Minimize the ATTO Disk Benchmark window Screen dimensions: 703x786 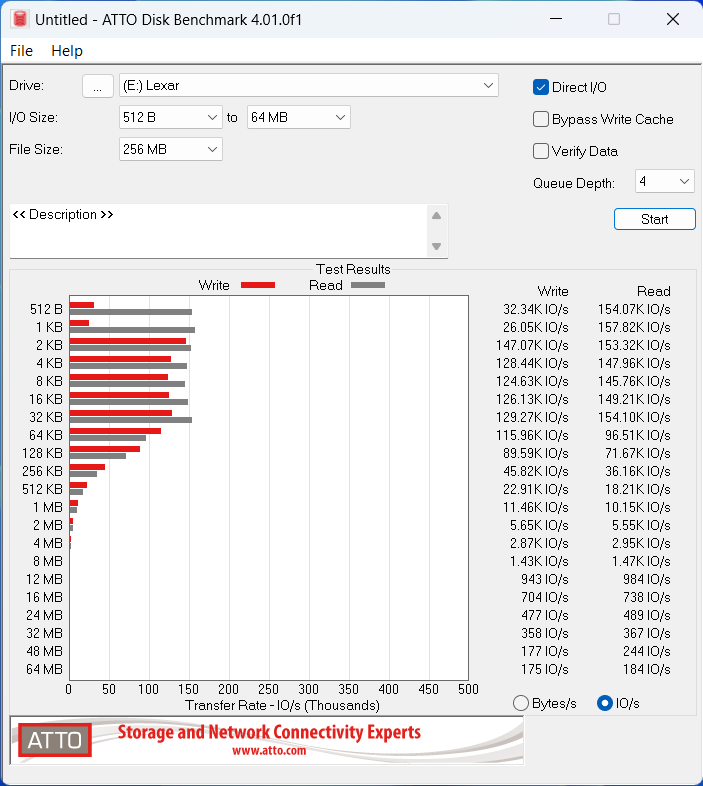pos(556,19)
